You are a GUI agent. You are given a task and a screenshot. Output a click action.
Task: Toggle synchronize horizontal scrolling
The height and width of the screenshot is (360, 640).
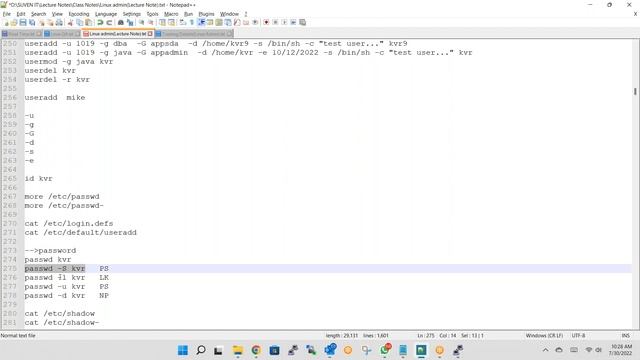pyautogui.click(x=171, y=22)
